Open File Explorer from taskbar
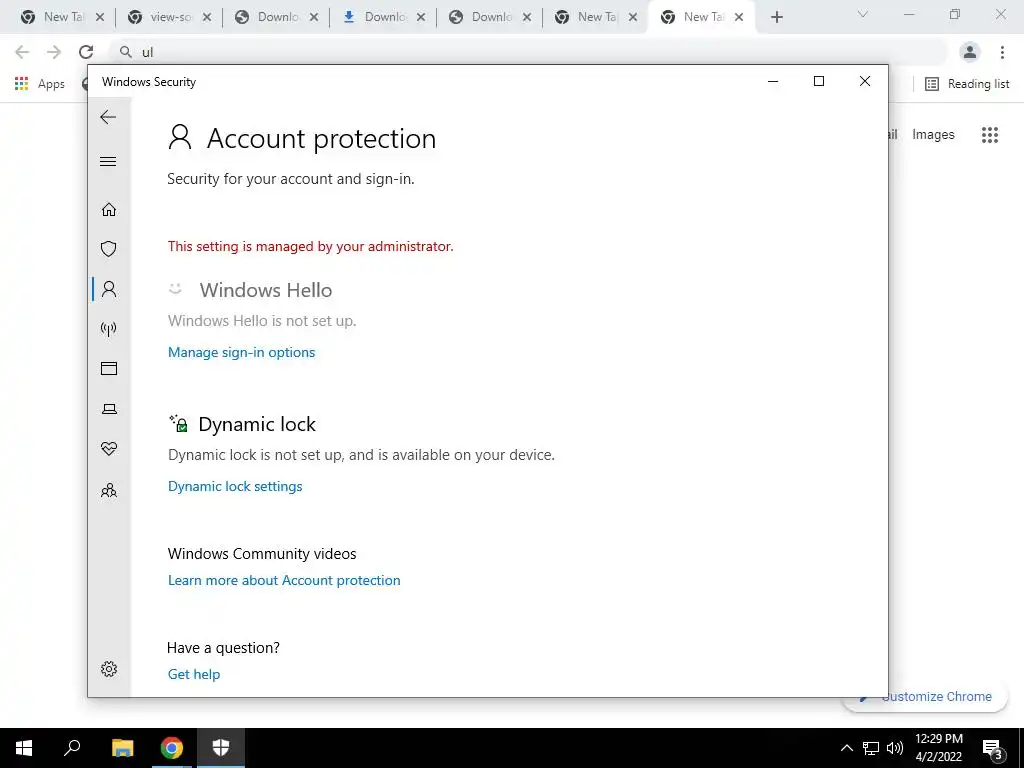This screenshot has height=768, width=1024. pos(122,748)
